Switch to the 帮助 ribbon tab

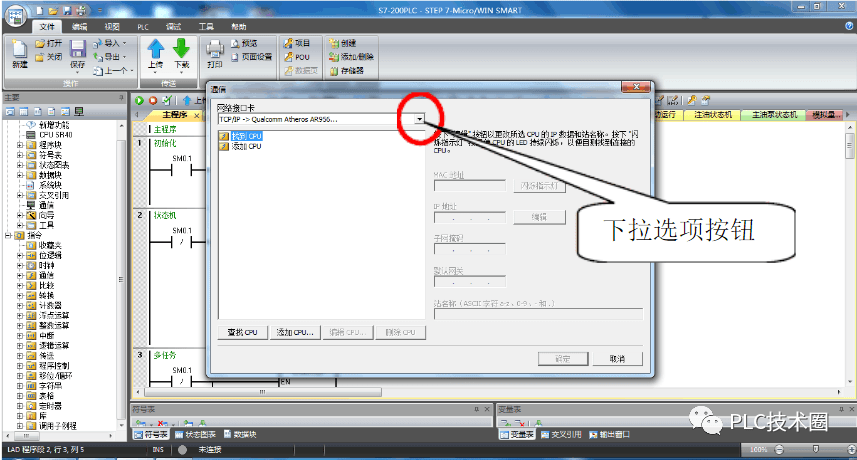(239, 27)
